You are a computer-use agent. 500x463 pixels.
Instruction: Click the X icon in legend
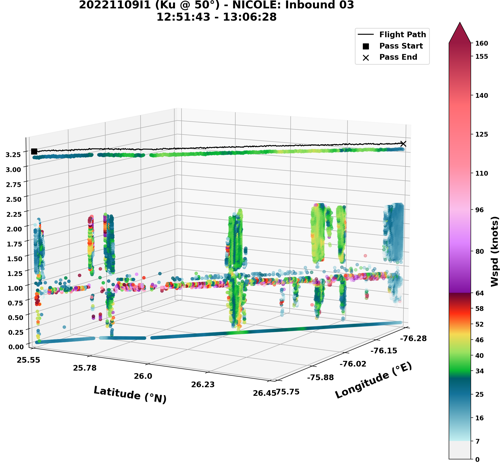[x=366, y=58]
